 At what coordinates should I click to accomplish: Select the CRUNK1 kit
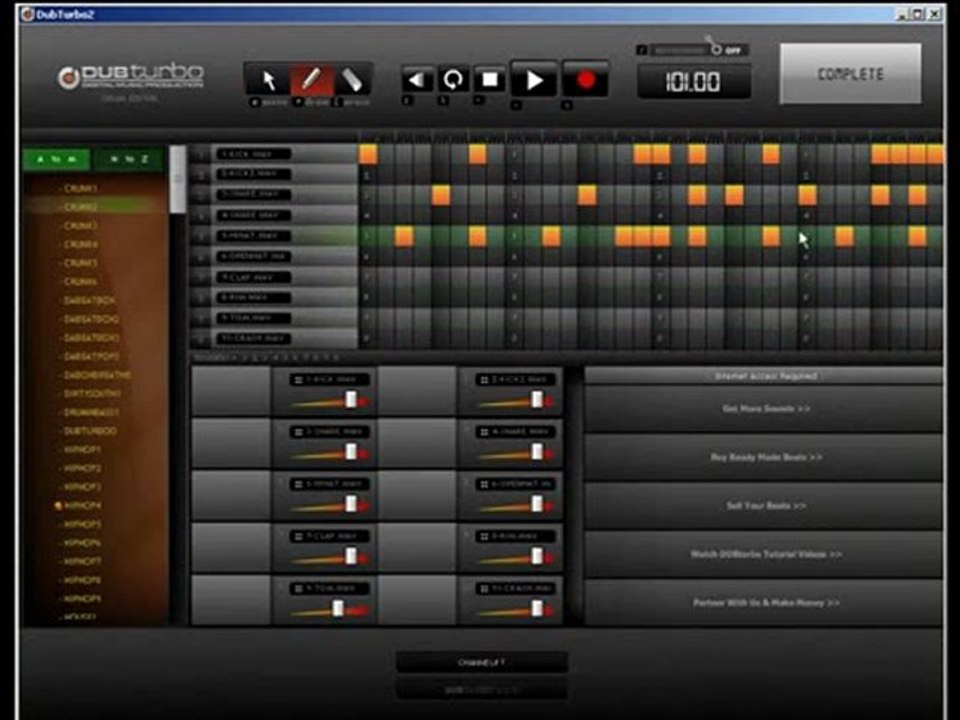pyautogui.click(x=80, y=189)
